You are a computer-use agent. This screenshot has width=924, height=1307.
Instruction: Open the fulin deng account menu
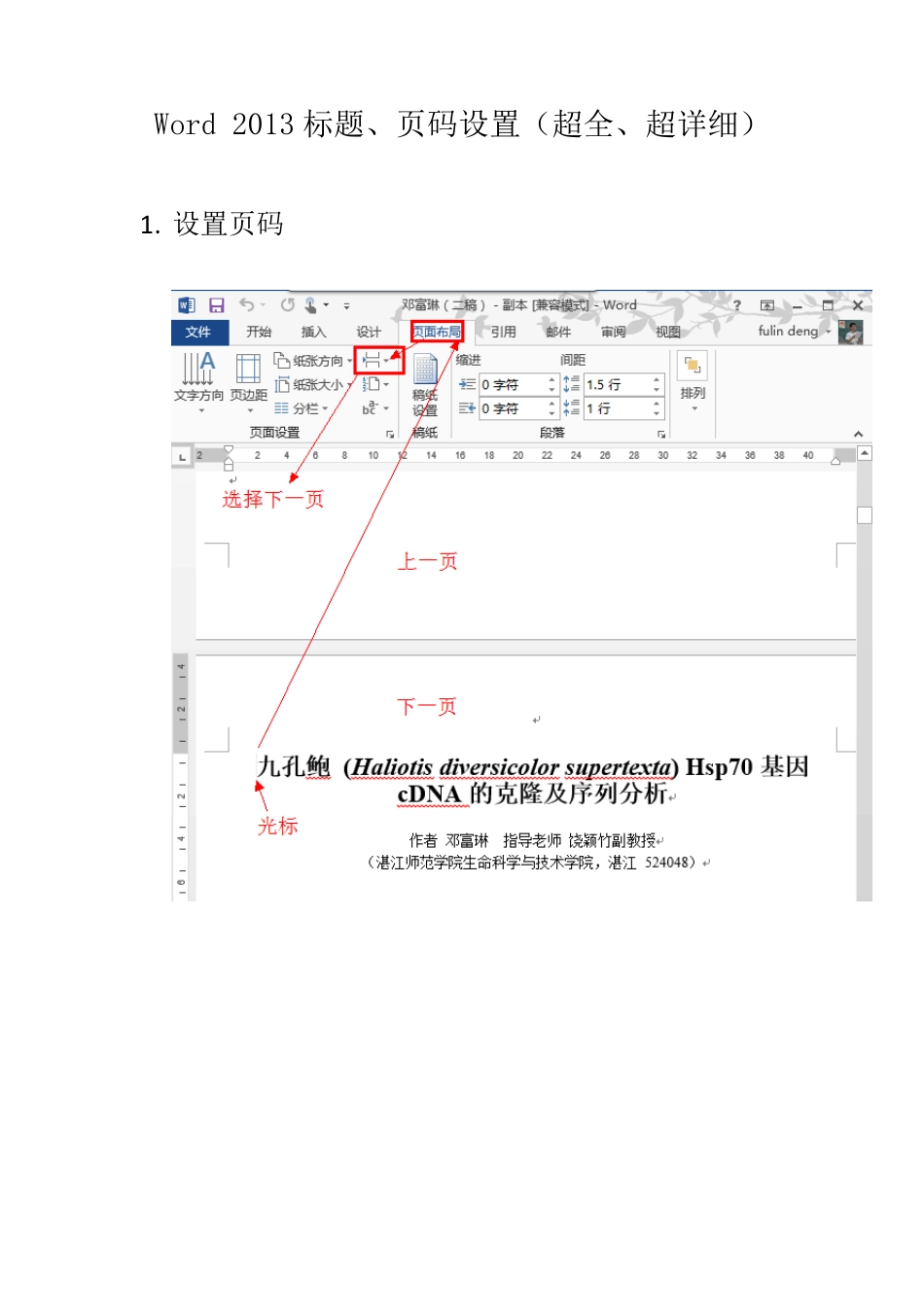[x=794, y=332]
